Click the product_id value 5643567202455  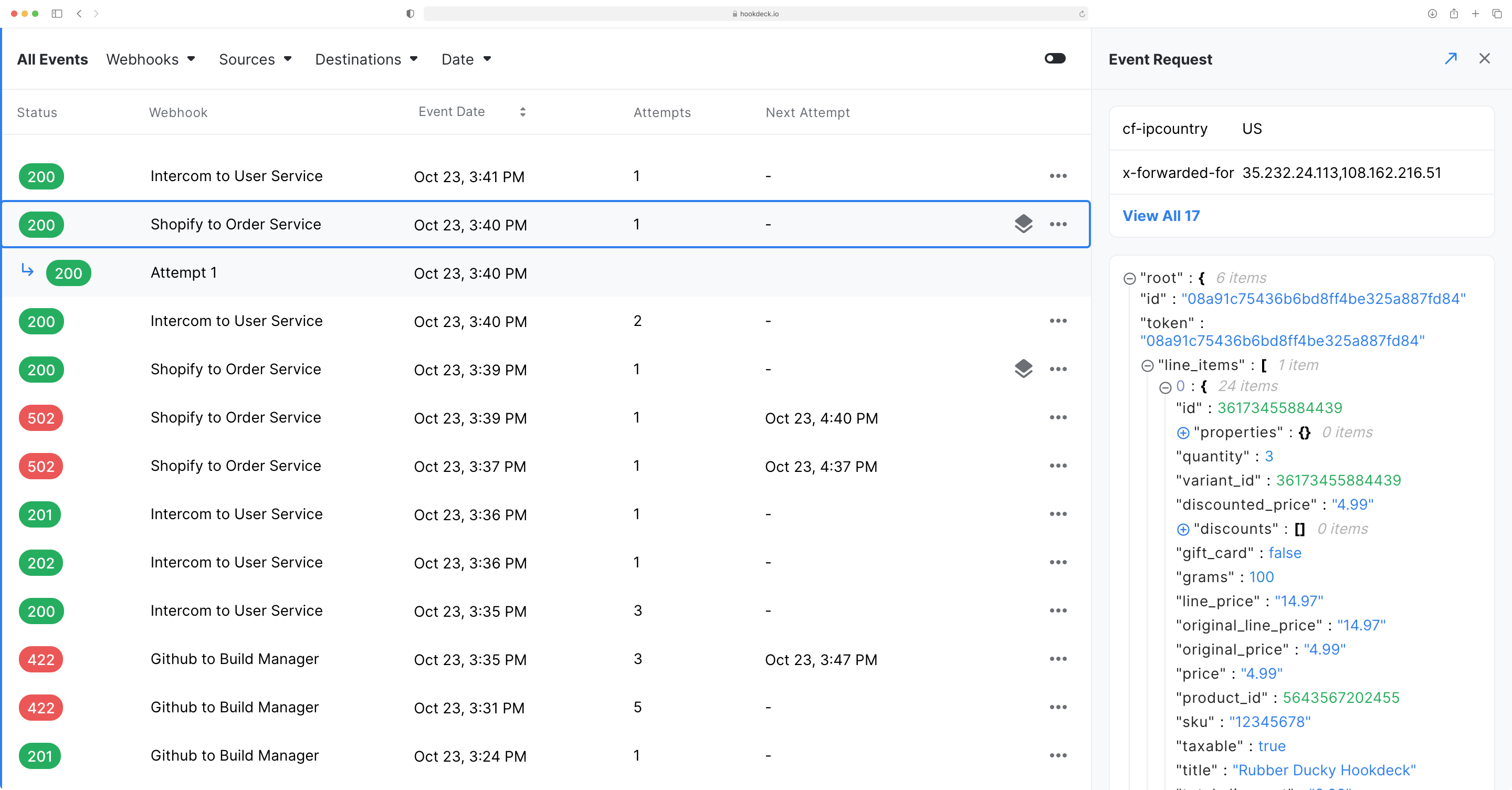click(1341, 698)
